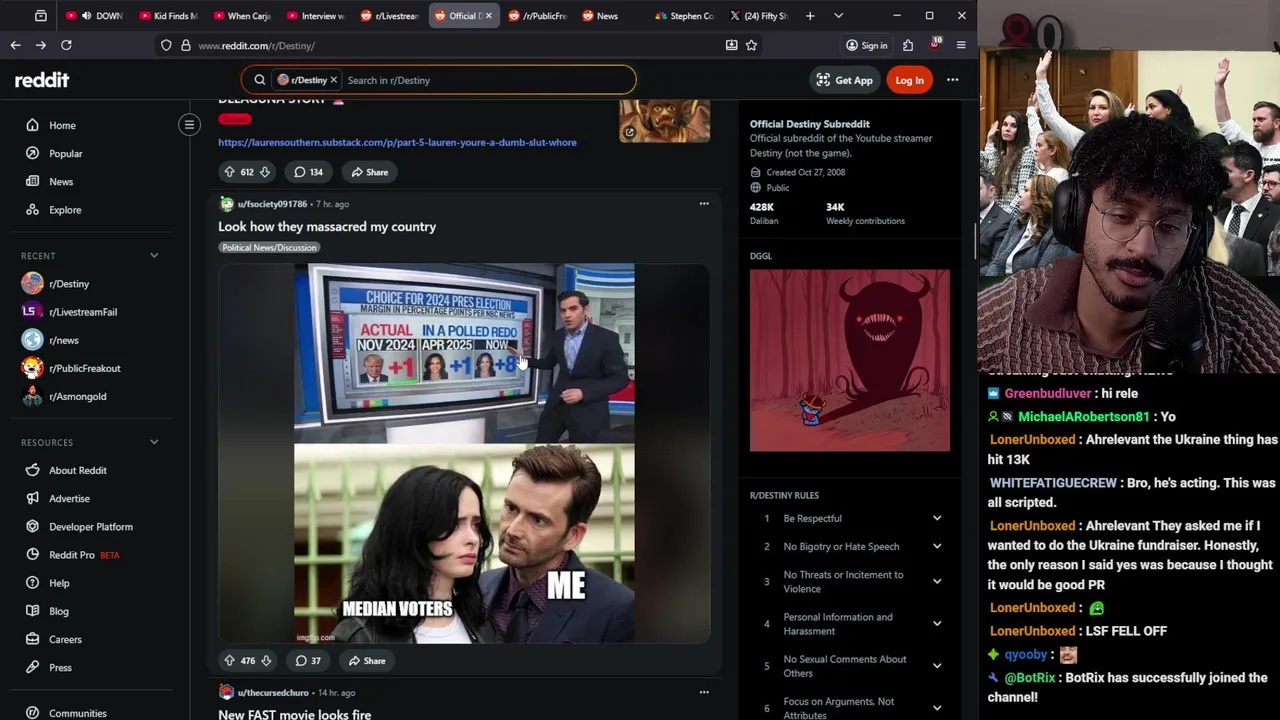Expand rule 2 'No Bigotry or Hate Speech'
This screenshot has width=1280, height=720.
click(x=937, y=546)
